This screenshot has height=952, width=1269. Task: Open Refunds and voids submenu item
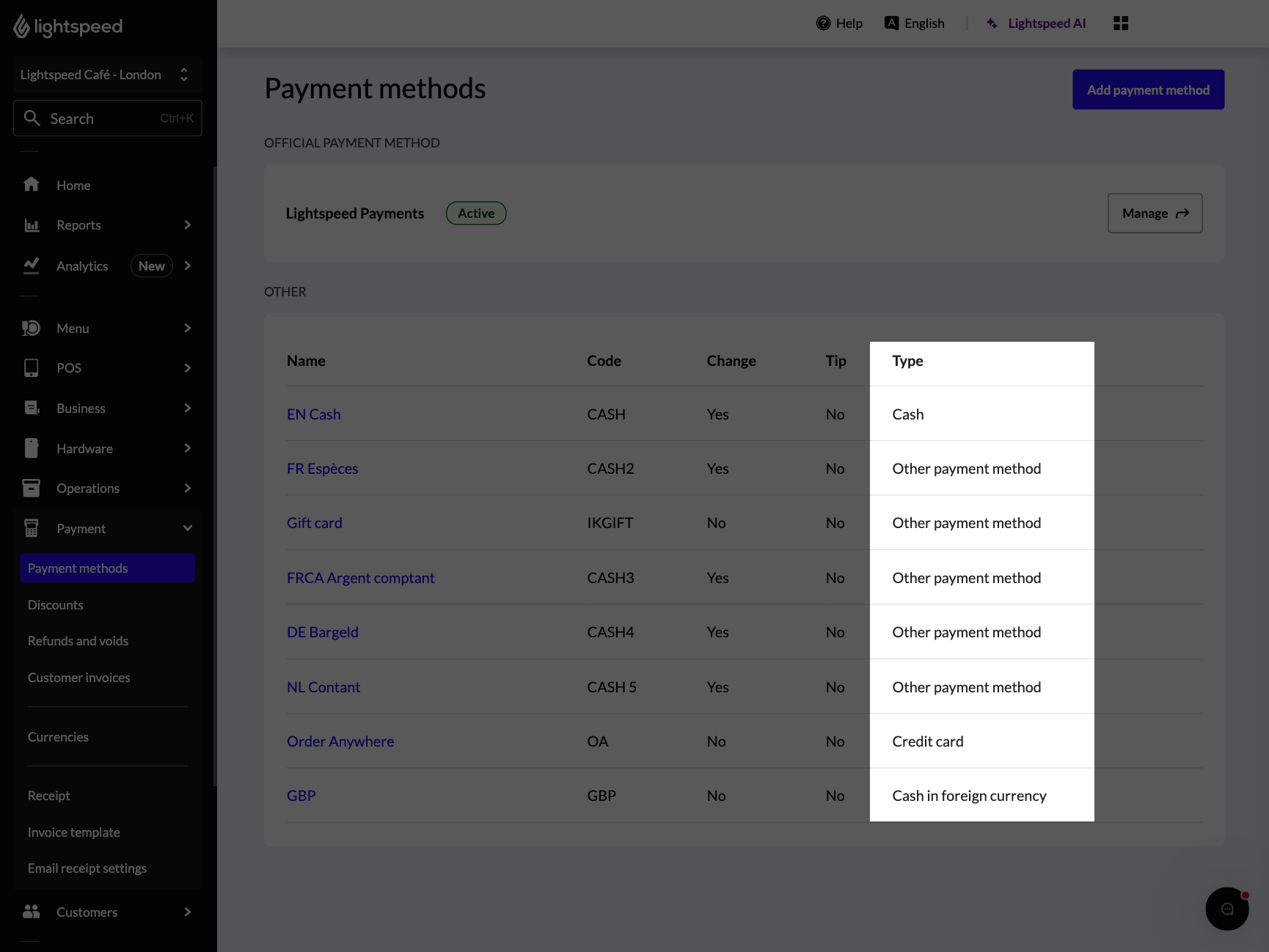point(78,641)
